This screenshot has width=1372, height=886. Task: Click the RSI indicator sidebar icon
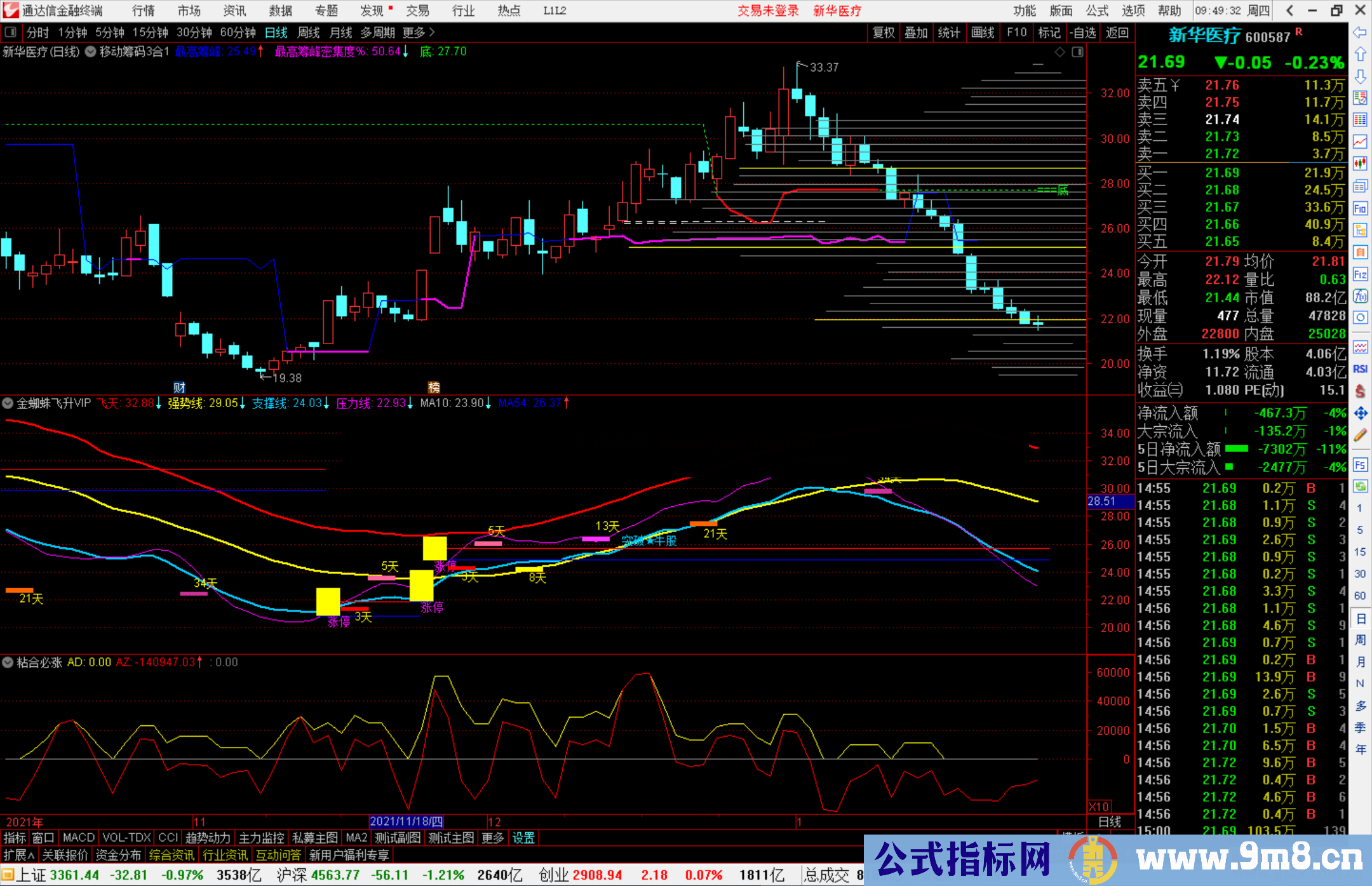pos(1360,369)
